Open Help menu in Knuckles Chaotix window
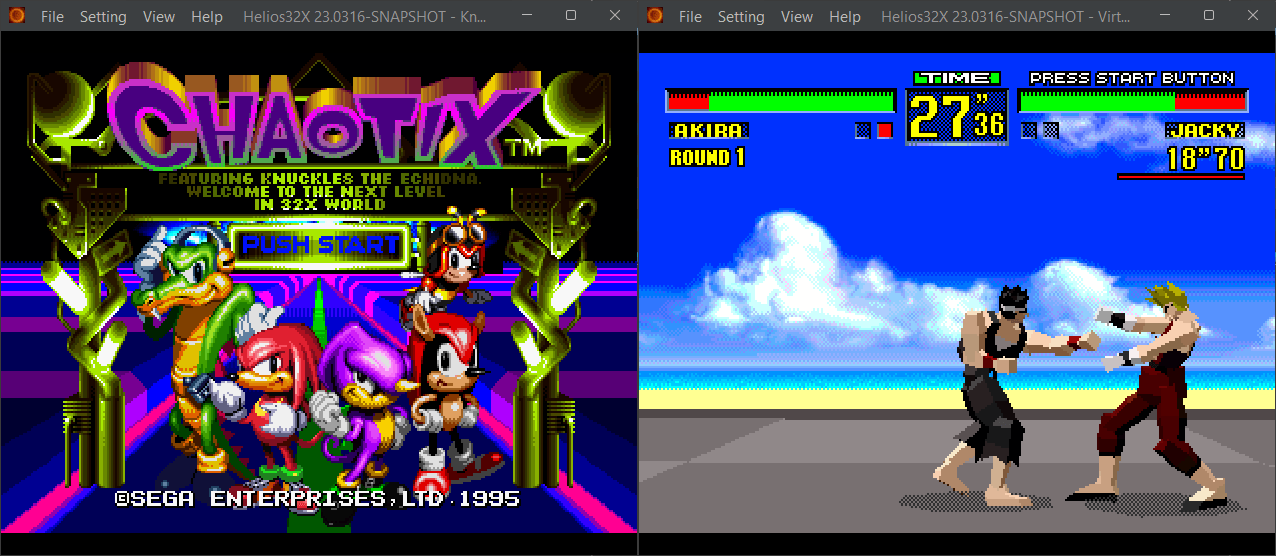1276x556 pixels. [207, 17]
